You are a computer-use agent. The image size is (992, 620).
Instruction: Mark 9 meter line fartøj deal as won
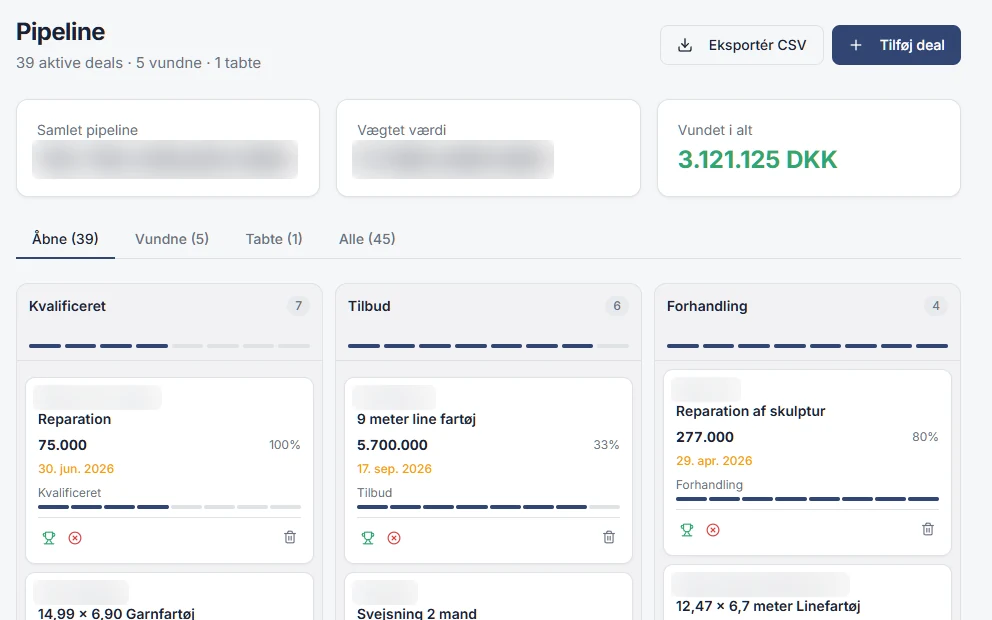368,538
